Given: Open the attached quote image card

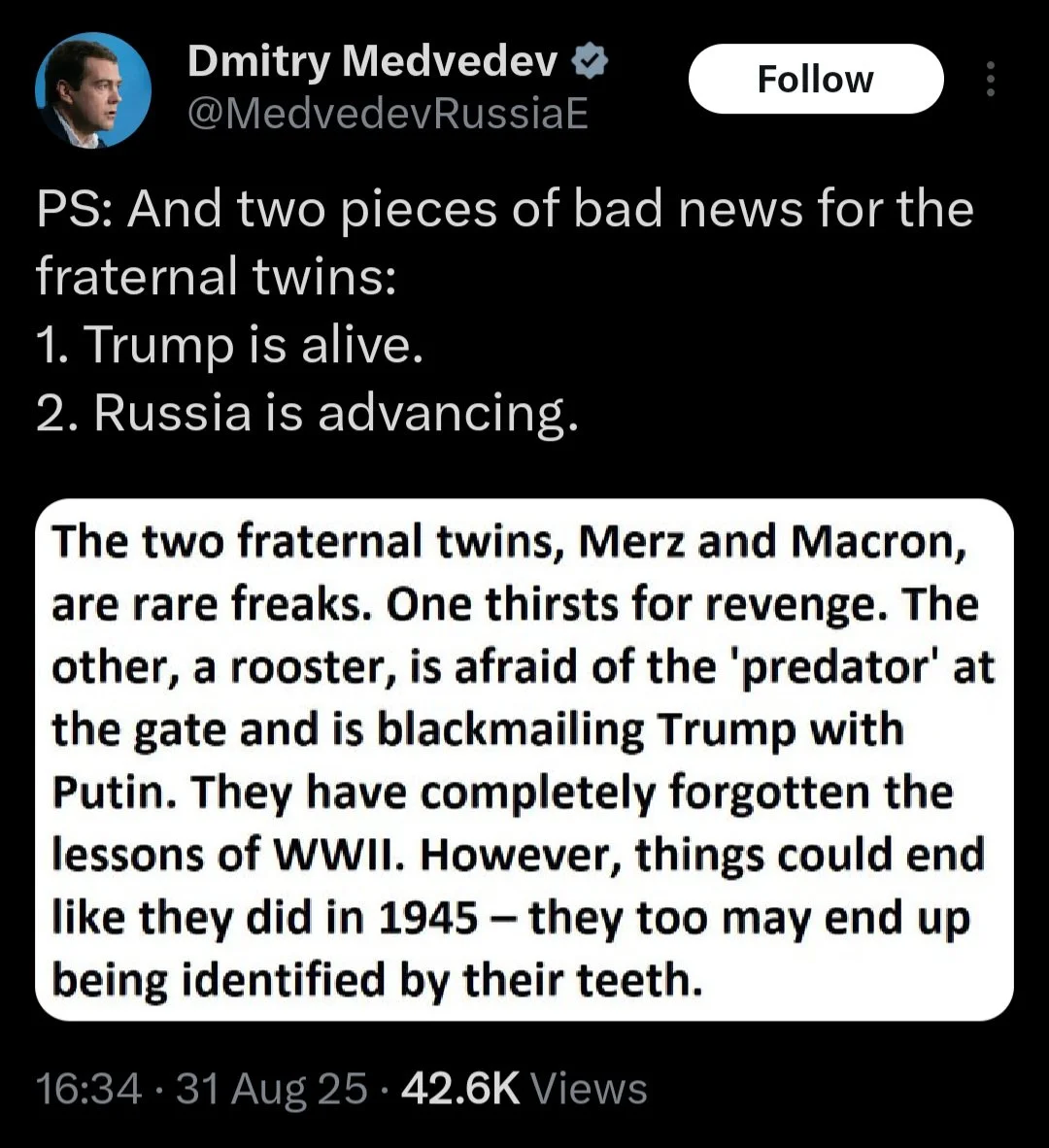Looking at the screenshot, I should coord(524,760).
